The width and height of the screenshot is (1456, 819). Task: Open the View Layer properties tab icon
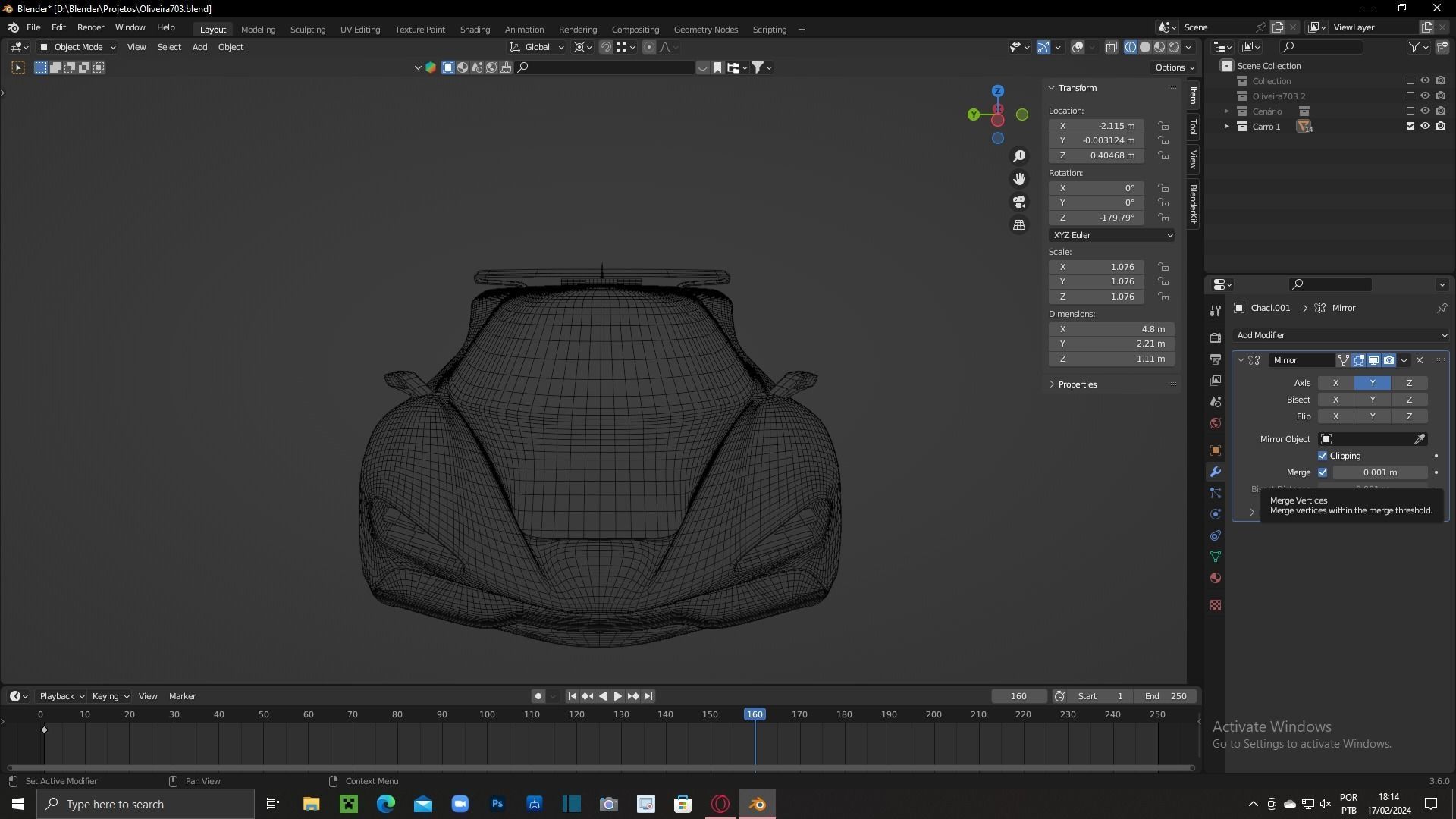[x=1216, y=380]
